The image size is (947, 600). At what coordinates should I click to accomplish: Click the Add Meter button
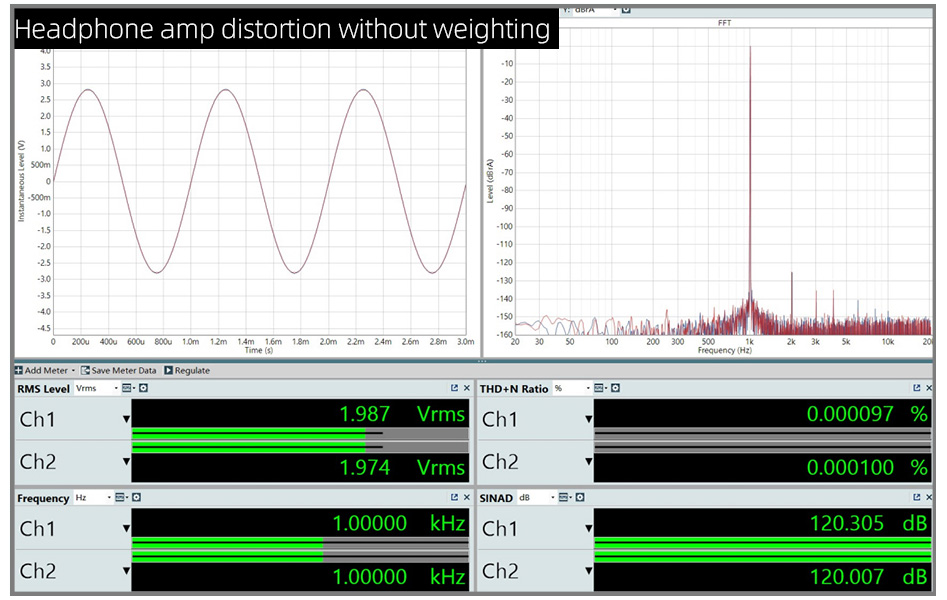click(42, 370)
